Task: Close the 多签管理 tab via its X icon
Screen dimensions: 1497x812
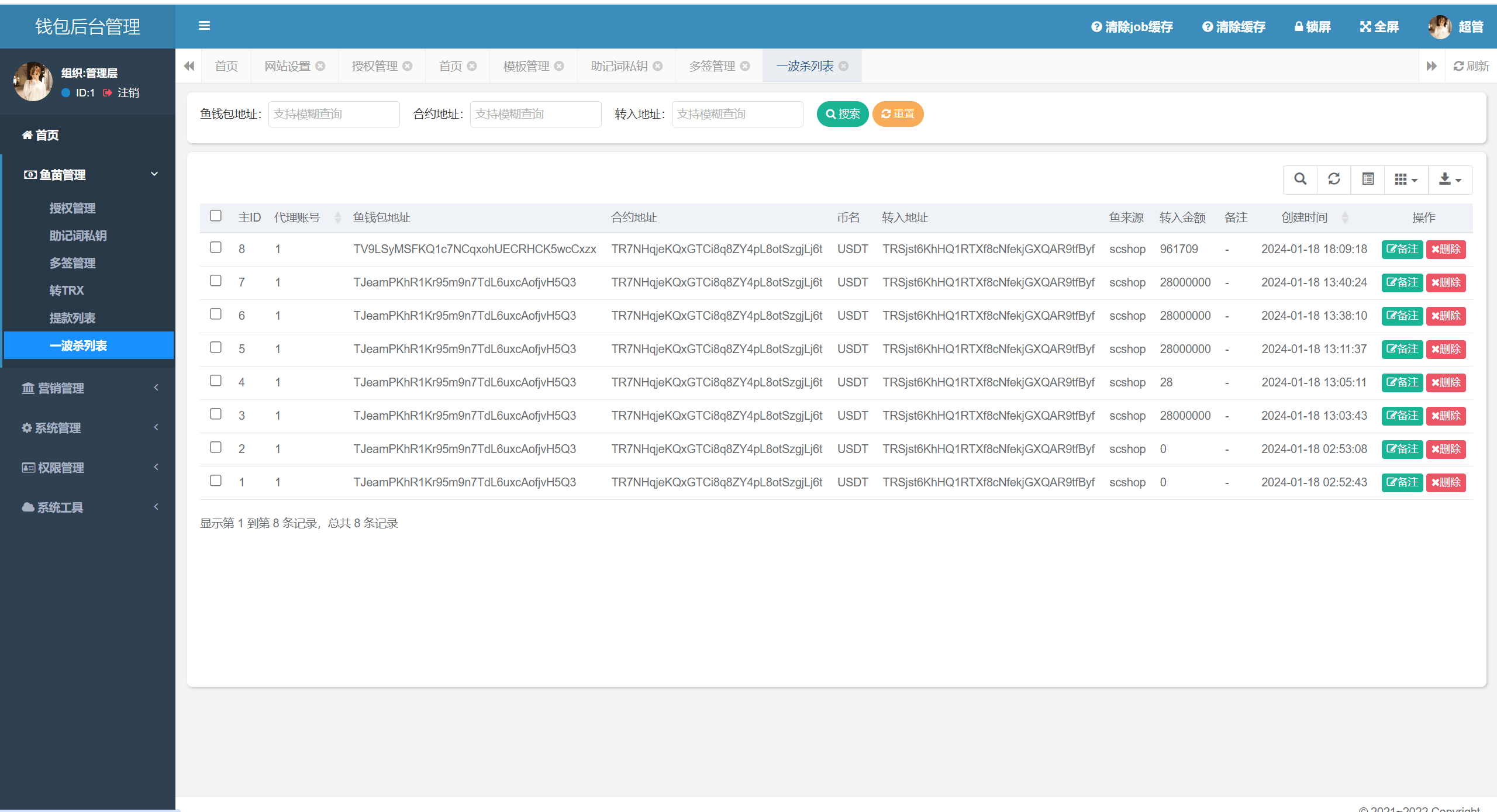Action: [x=745, y=66]
